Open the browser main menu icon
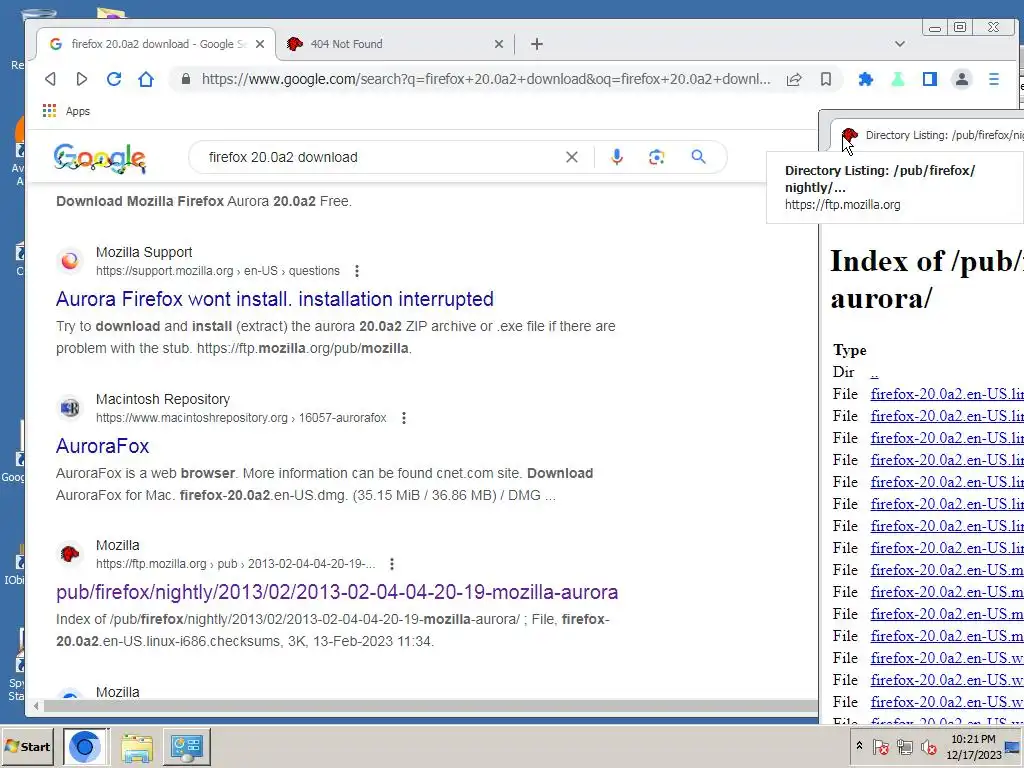The width and height of the screenshot is (1024, 768). click(x=994, y=79)
